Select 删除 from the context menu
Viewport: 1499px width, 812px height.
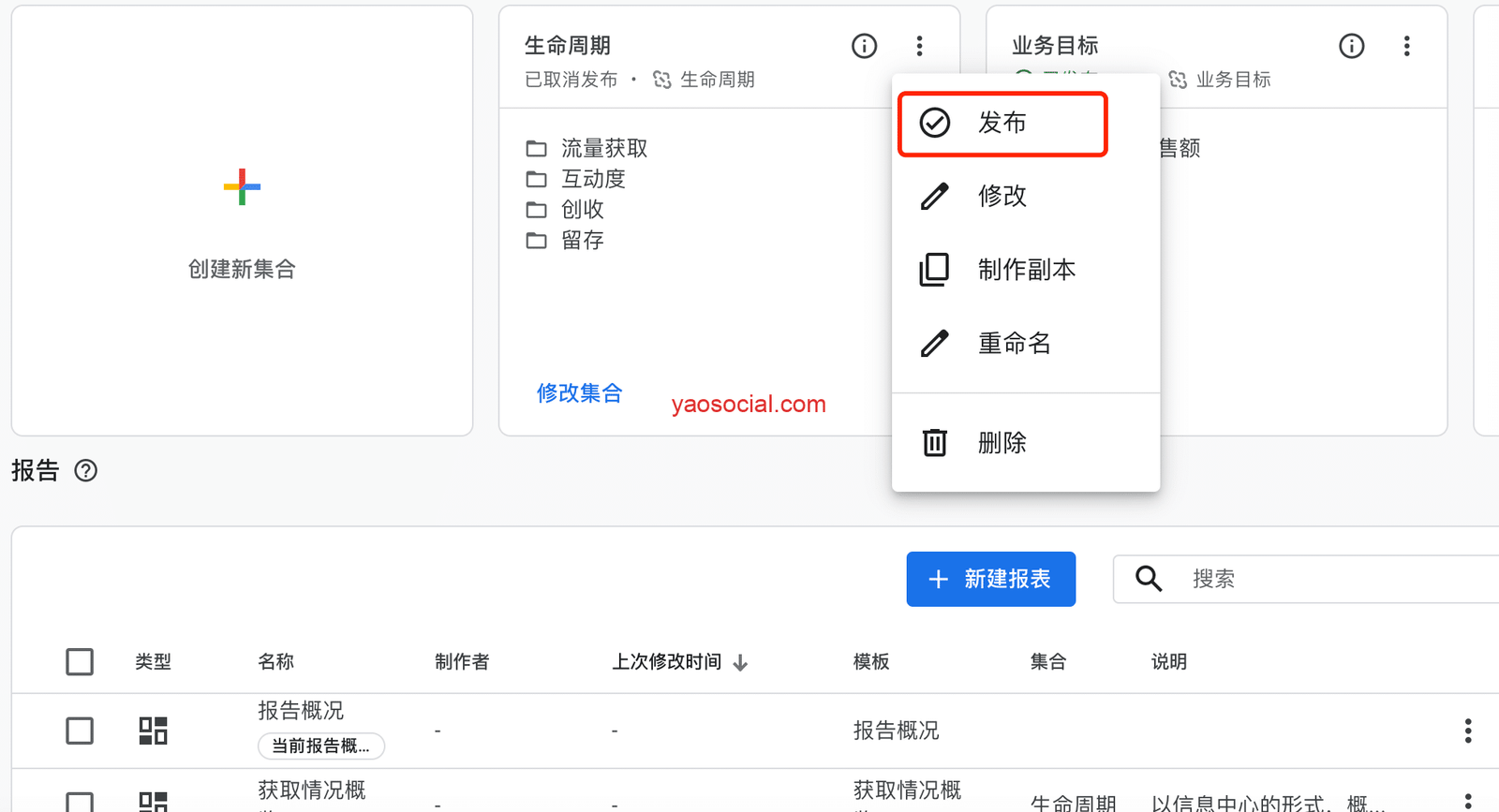[1002, 443]
